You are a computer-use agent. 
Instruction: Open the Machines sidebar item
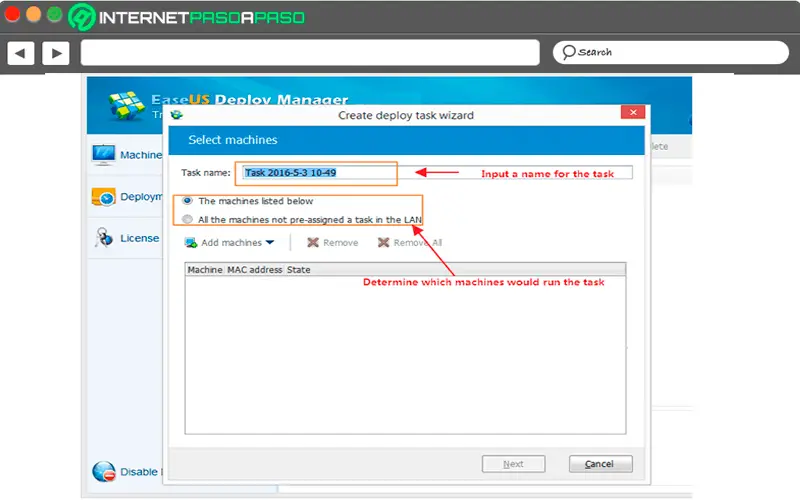click(x=141, y=155)
